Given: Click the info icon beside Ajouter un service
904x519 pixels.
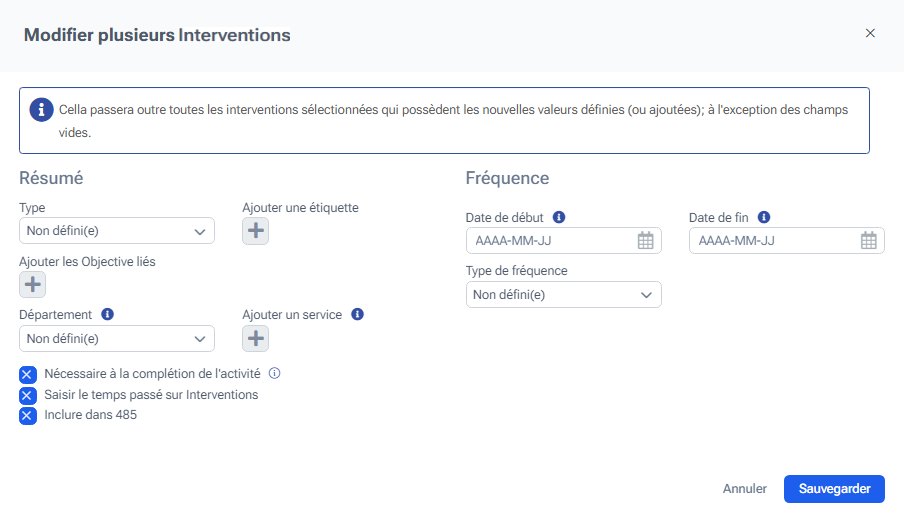Looking at the screenshot, I should 357,314.
